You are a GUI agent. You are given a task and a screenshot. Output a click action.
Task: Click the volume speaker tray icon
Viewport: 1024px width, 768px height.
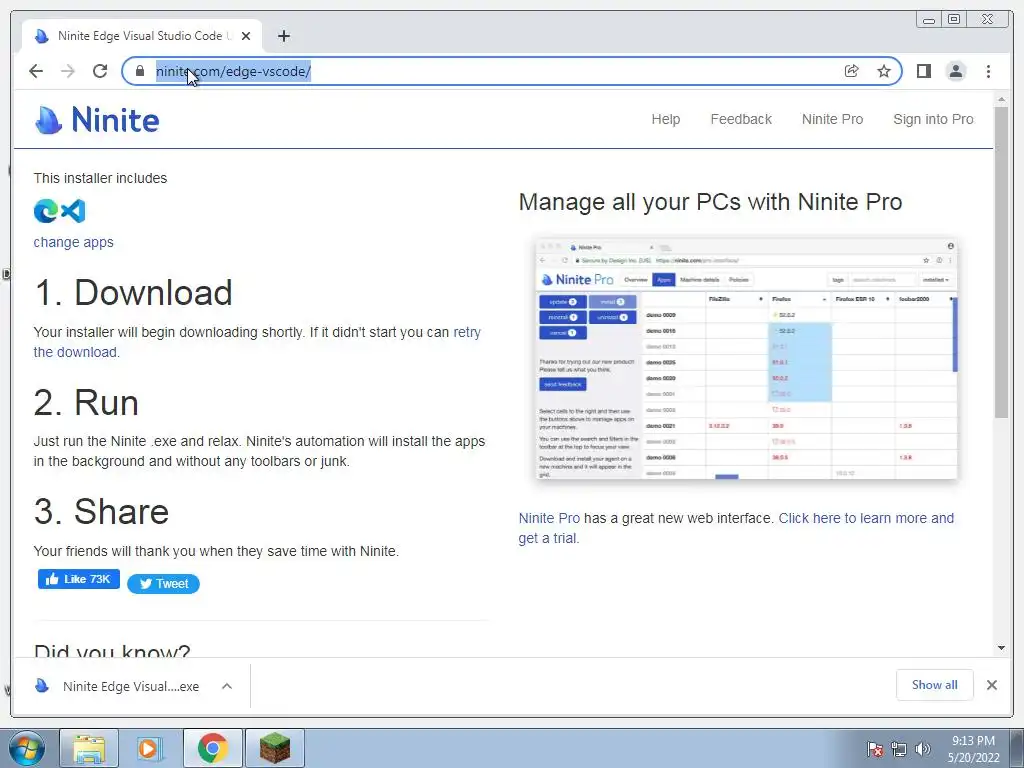click(x=923, y=749)
